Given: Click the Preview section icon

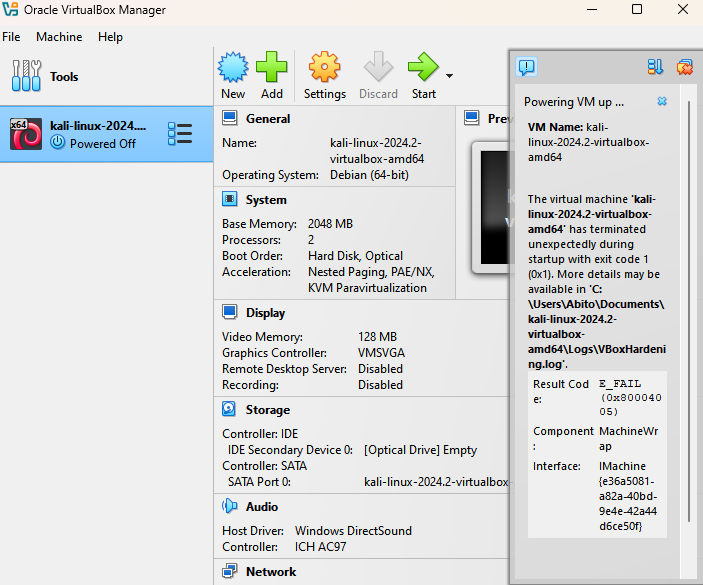Looking at the screenshot, I should 472,118.
